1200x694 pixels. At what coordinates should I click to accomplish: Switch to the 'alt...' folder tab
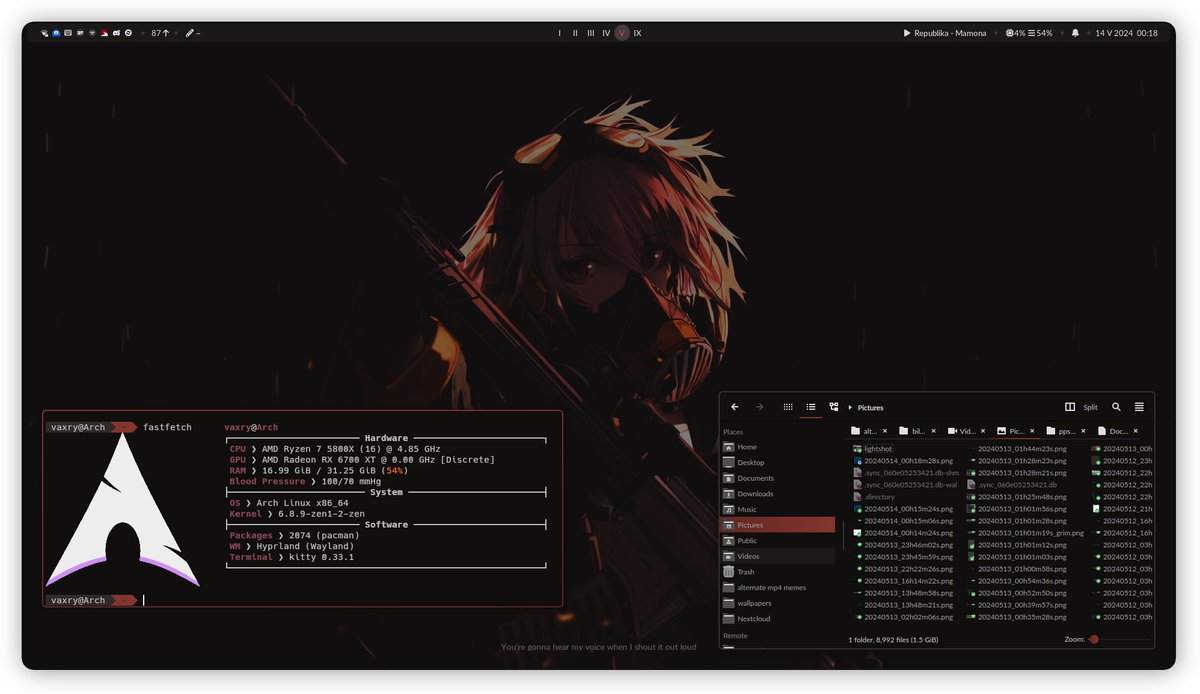865,431
